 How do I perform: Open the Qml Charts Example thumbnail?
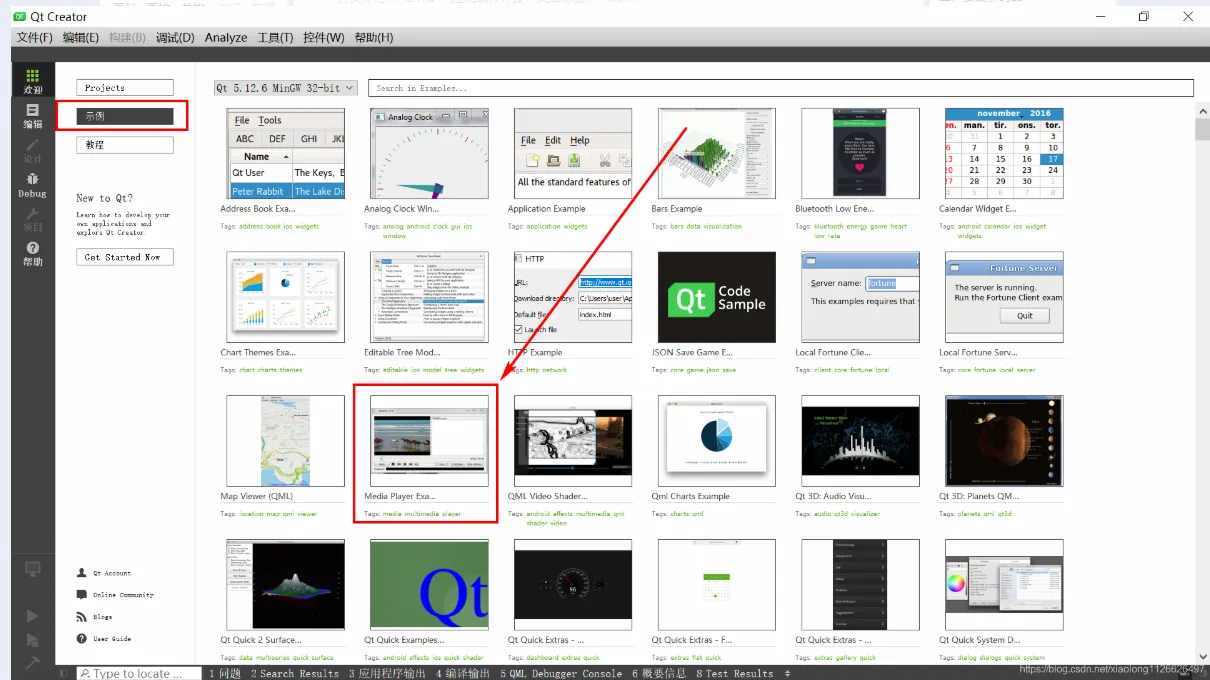[717, 441]
